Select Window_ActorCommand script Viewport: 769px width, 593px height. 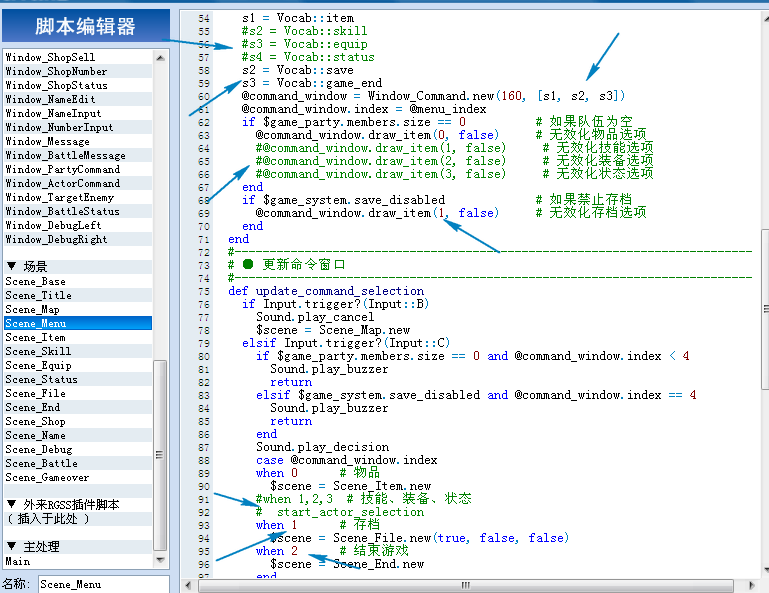pos(78,183)
